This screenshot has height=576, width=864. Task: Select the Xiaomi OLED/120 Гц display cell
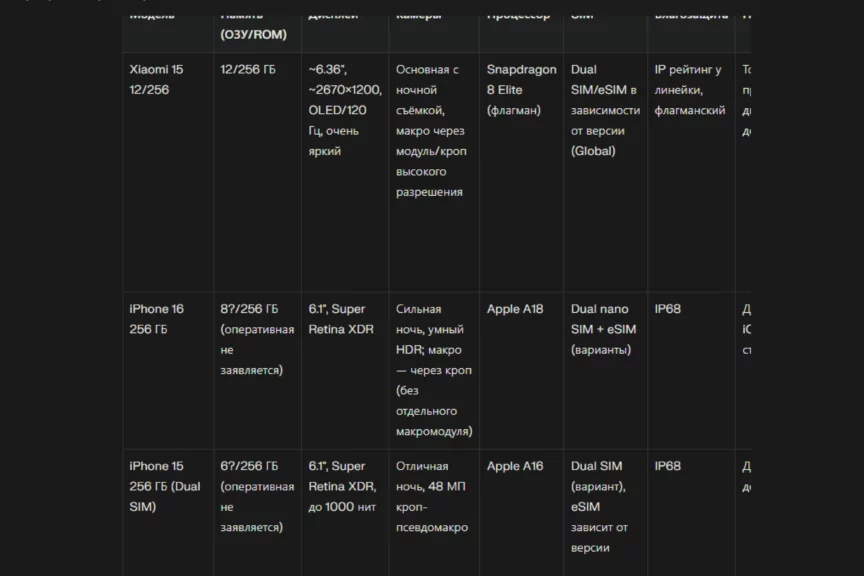click(x=344, y=110)
